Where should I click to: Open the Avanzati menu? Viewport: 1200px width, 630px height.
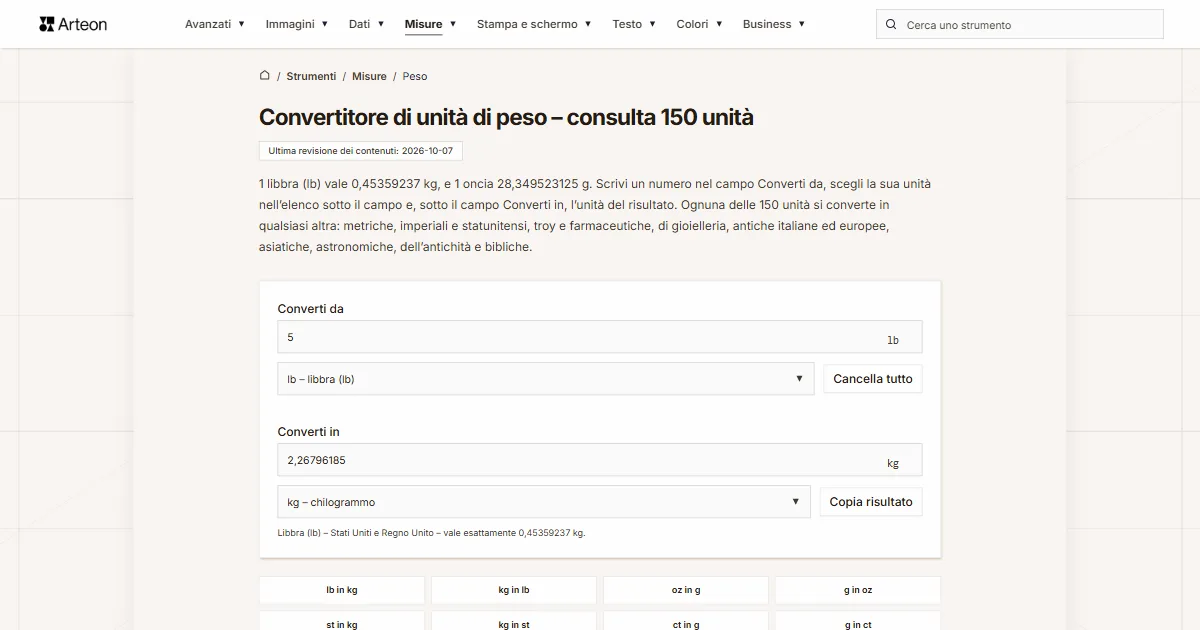coord(215,24)
